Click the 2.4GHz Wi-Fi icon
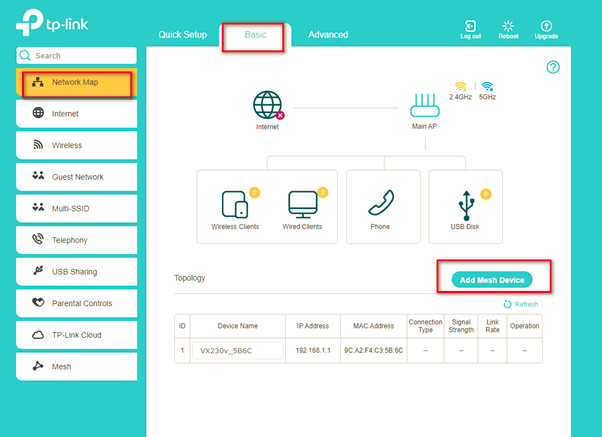602x437 pixels. pos(460,86)
